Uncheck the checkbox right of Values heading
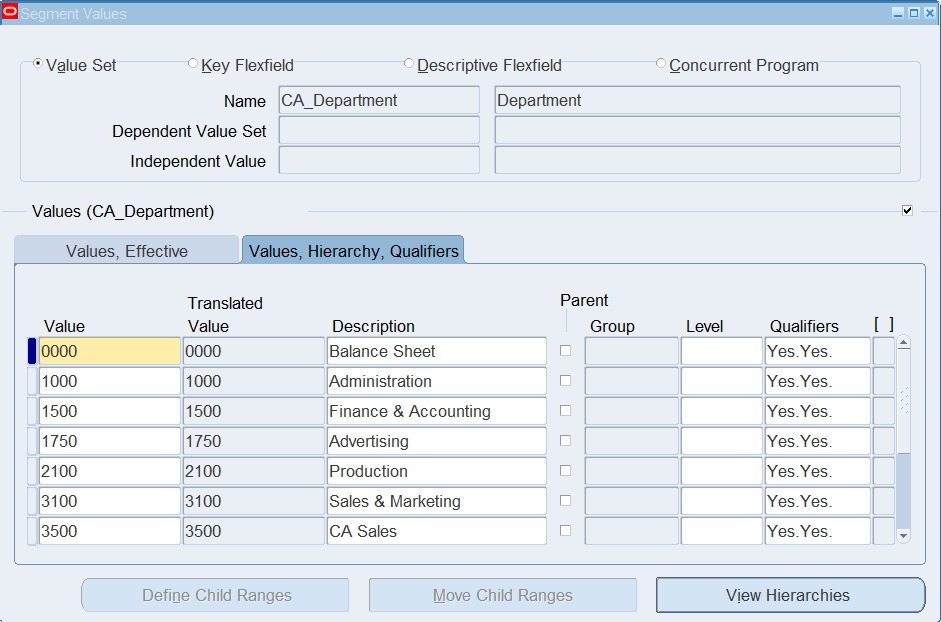Screen dimensions: 941x622 [907, 210]
